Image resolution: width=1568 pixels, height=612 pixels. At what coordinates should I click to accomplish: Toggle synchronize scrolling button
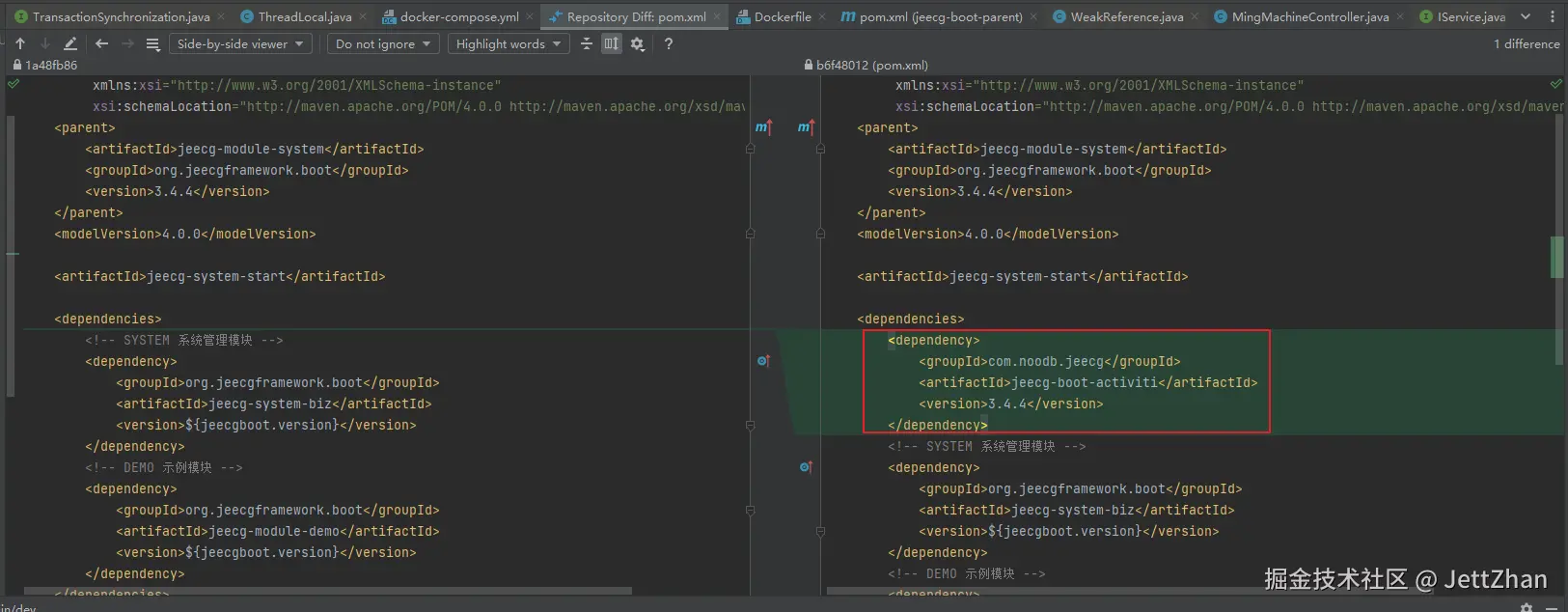click(611, 43)
